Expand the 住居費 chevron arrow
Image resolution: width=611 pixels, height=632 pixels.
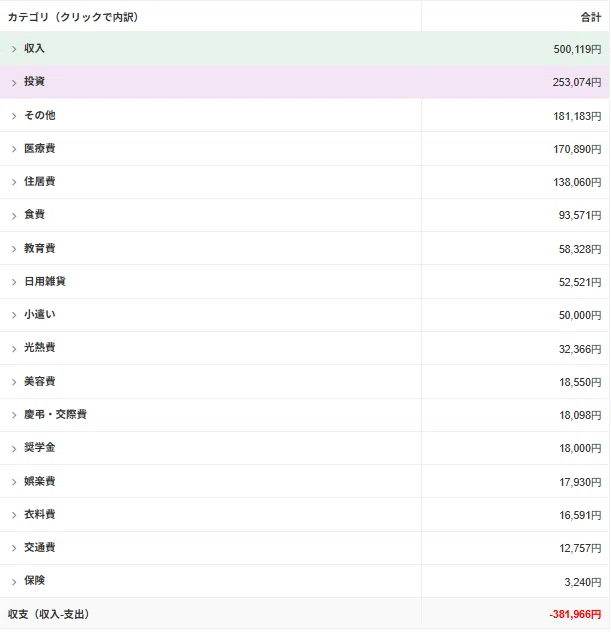tap(14, 182)
